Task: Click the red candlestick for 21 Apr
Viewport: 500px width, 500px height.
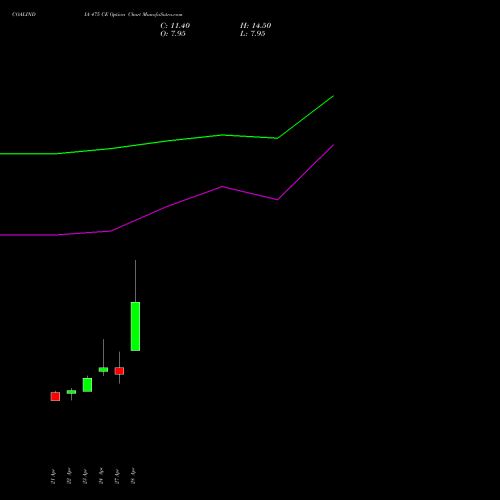Action: (55, 396)
